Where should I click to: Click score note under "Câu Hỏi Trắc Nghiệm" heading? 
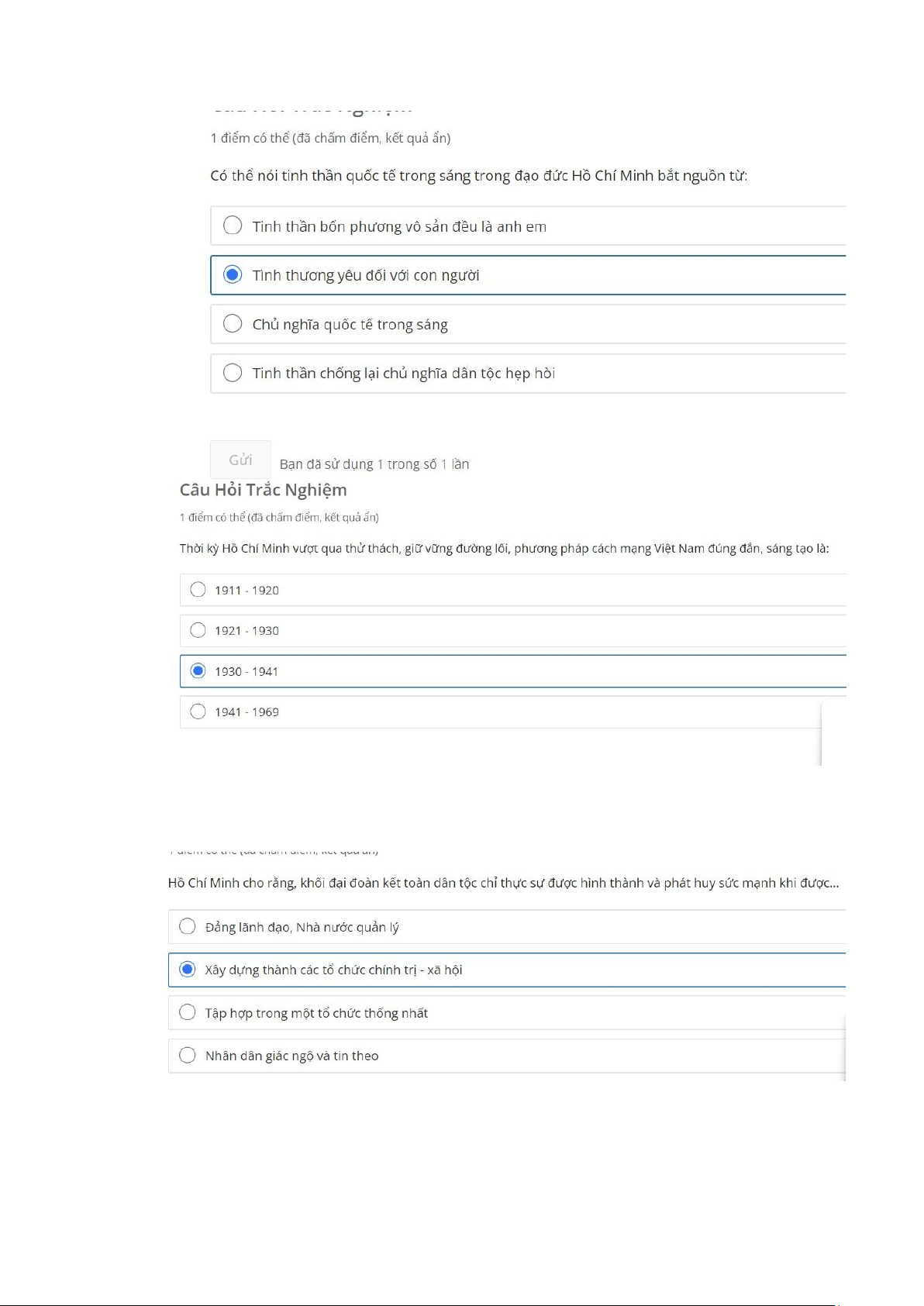coord(279,517)
